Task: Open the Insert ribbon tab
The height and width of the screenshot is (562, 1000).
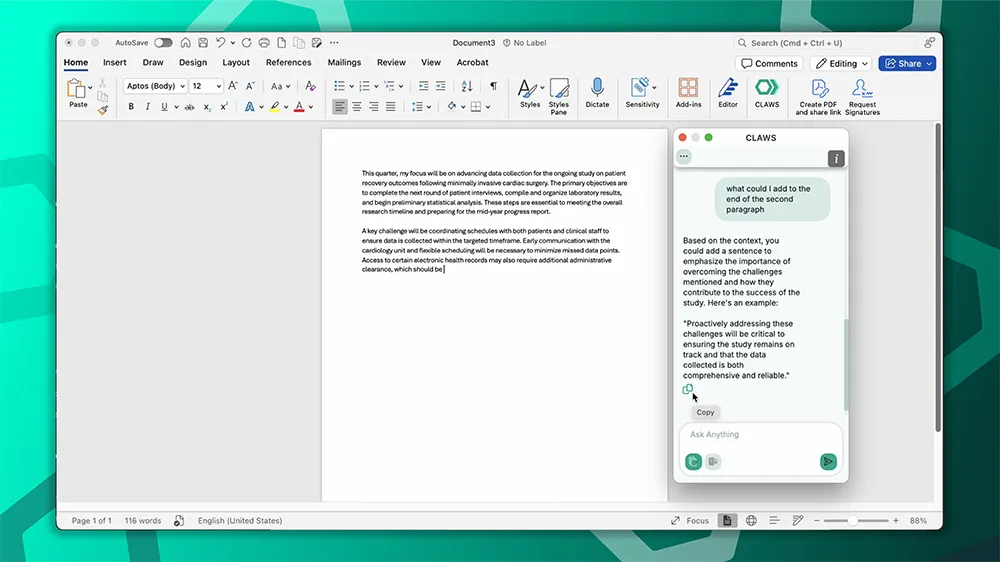Action: (x=115, y=63)
